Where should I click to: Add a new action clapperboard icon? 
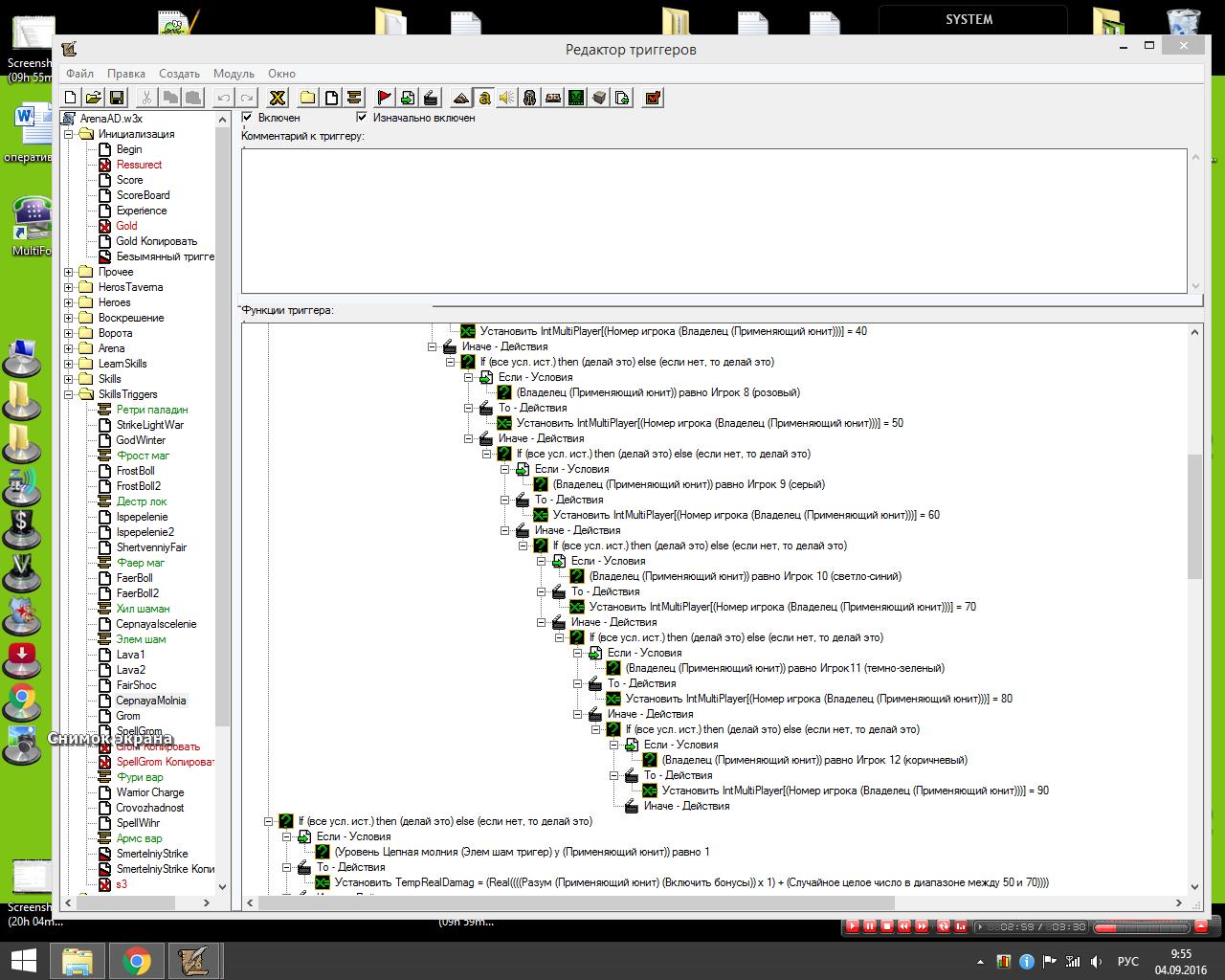(x=430, y=98)
